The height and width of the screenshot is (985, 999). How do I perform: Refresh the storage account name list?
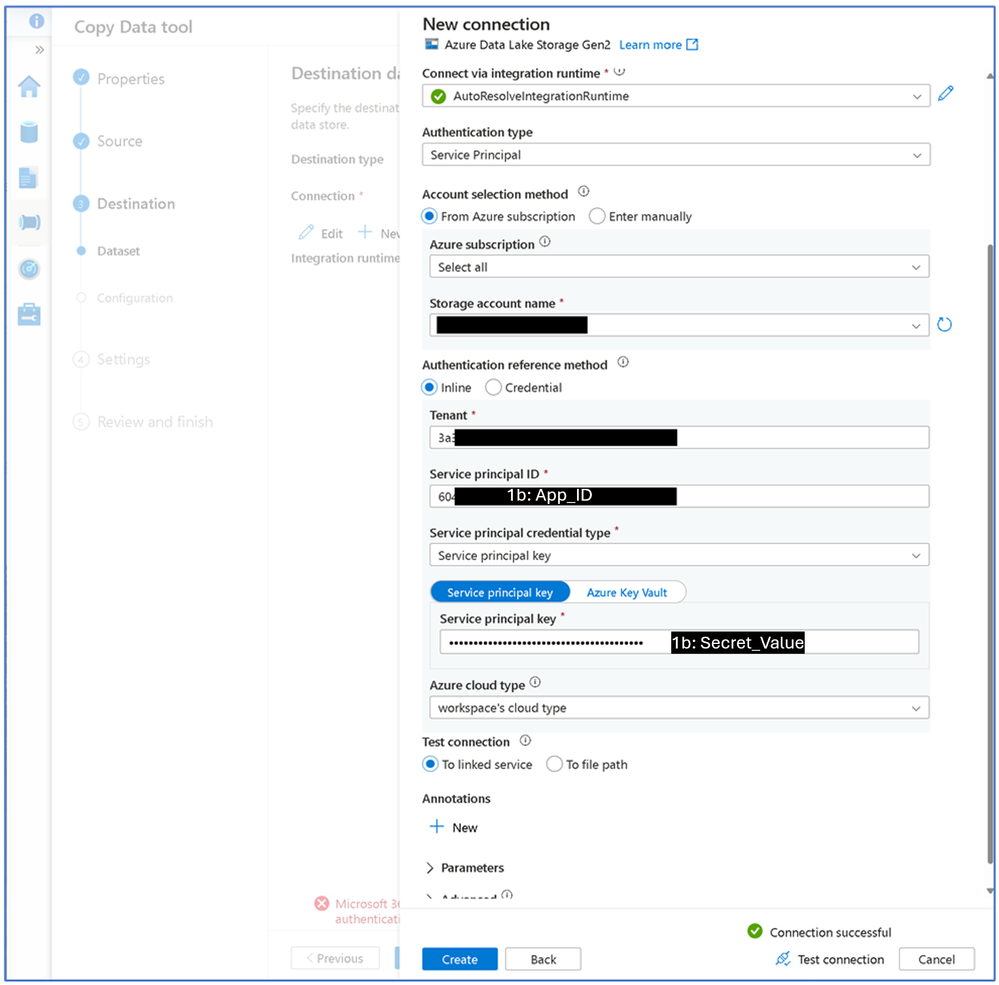tap(944, 324)
